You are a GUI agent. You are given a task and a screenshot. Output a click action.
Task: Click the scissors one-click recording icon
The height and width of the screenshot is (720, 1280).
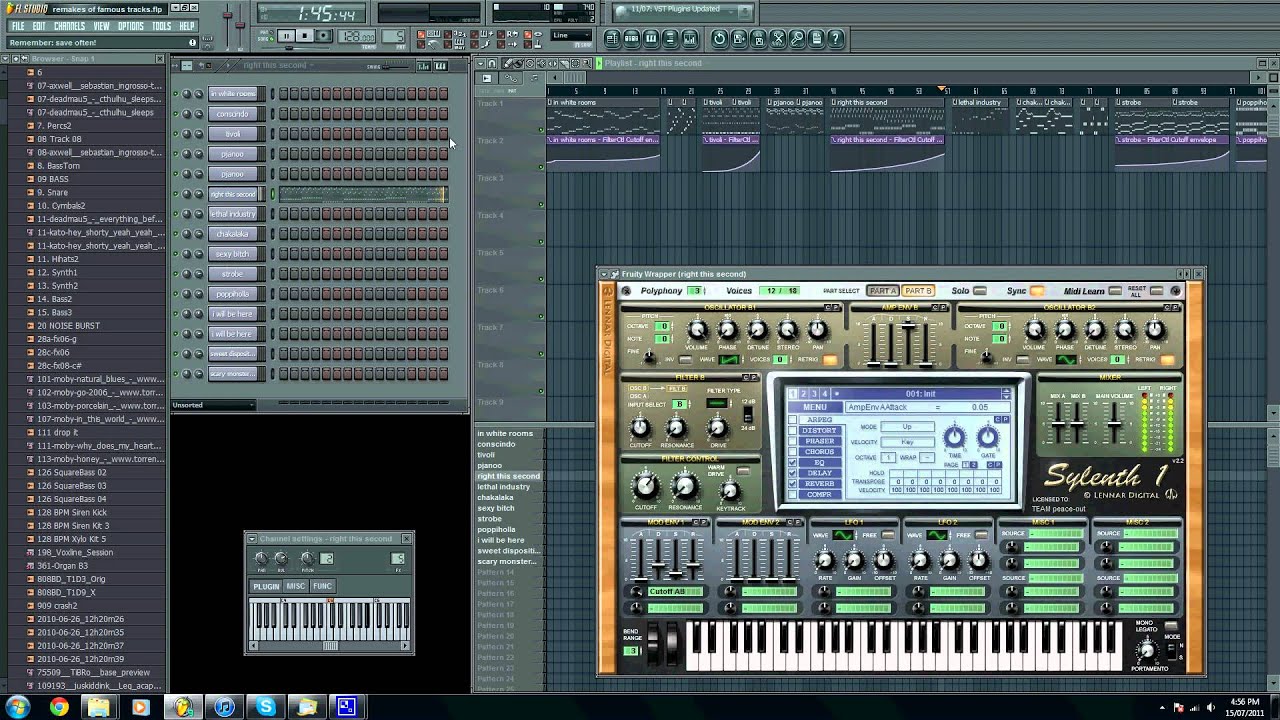778,38
